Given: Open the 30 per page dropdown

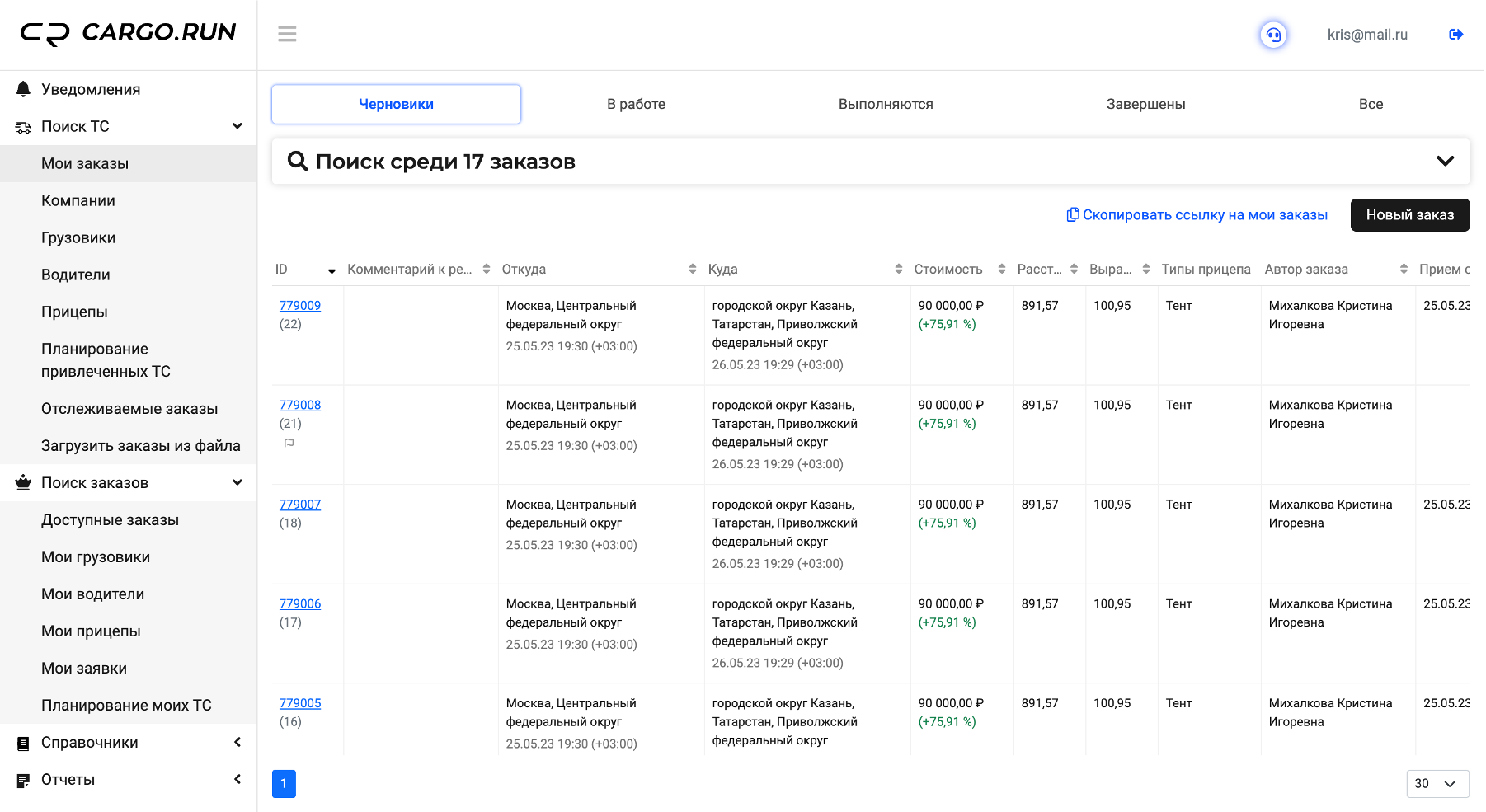Looking at the screenshot, I should 1437,783.
